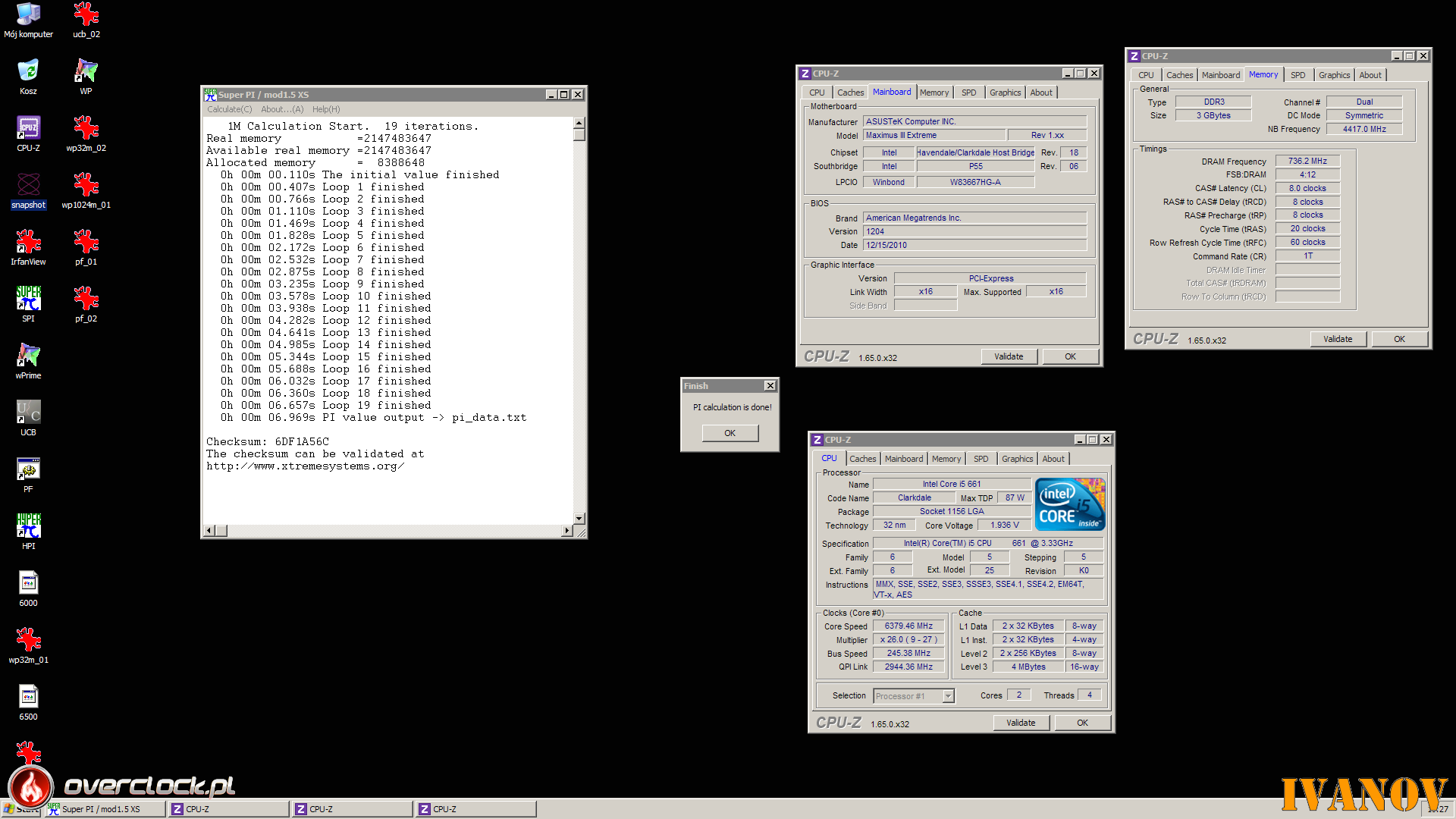
Task: Click the Intel Core i5 logo image
Action: (1070, 504)
